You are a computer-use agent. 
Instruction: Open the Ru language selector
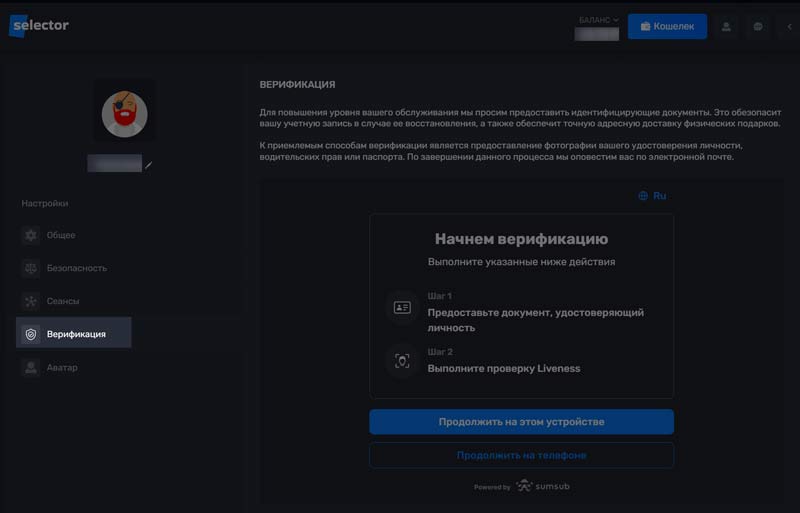pyautogui.click(x=659, y=196)
